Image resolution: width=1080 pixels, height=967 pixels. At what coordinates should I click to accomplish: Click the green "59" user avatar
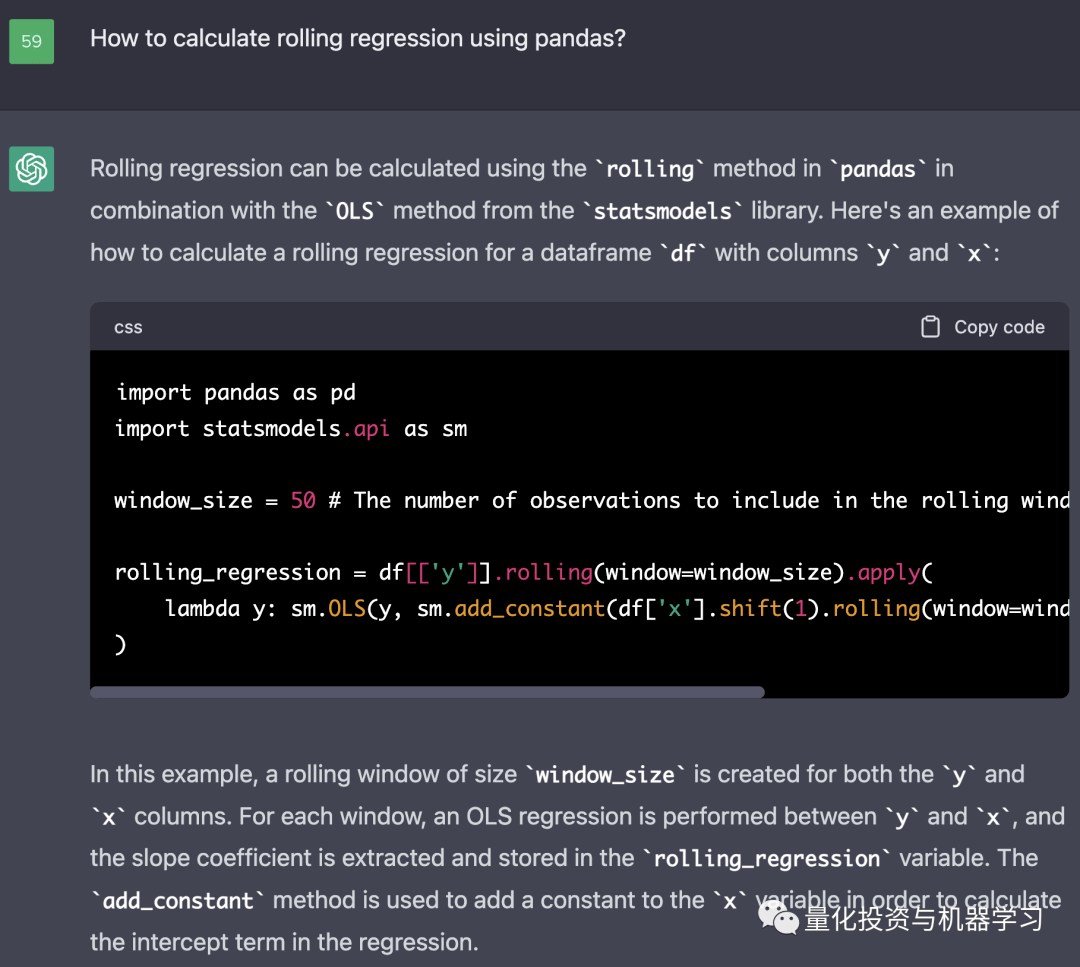[x=31, y=41]
